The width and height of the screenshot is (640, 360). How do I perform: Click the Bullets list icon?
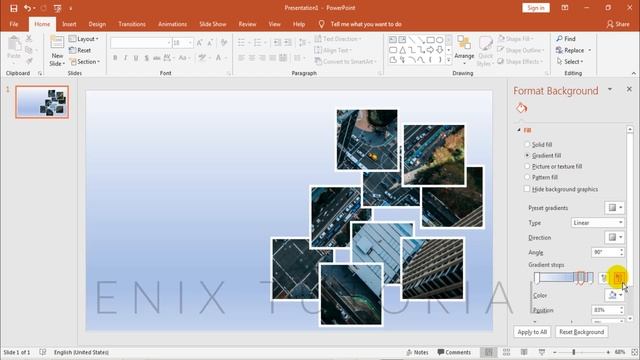[x=241, y=43]
